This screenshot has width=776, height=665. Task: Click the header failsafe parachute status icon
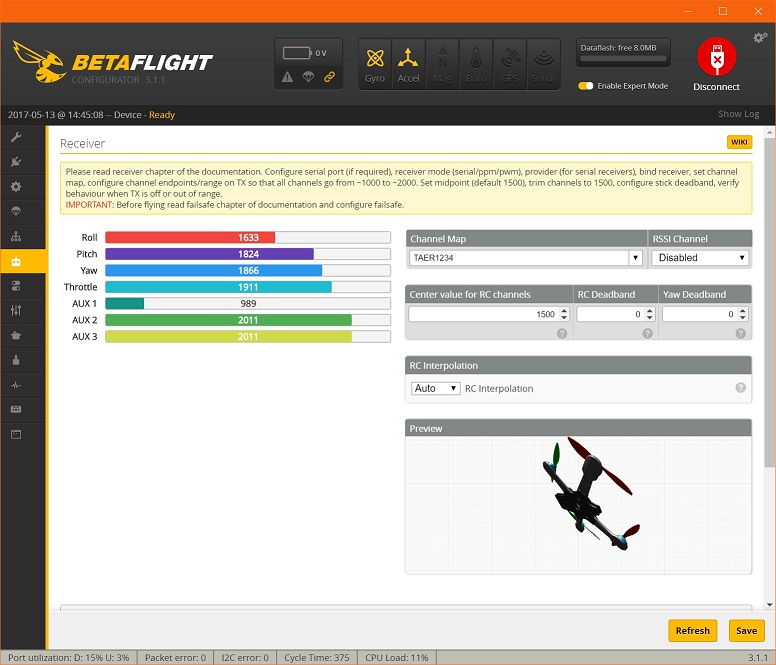pos(308,77)
